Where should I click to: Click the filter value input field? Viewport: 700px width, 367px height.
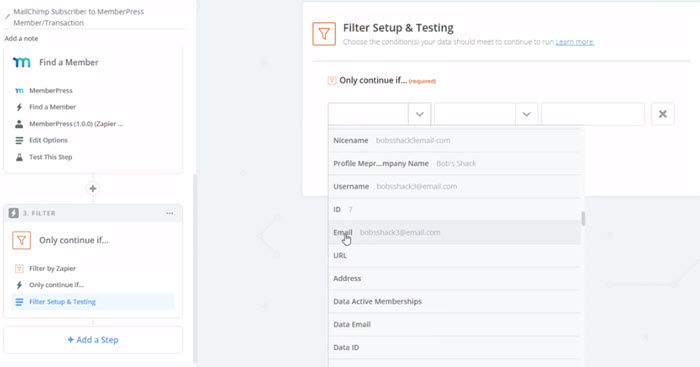[593, 114]
